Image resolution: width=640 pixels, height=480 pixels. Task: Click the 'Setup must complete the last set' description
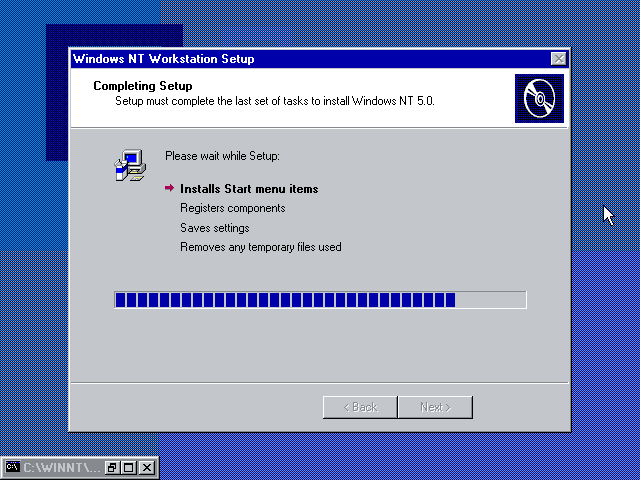click(275, 101)
